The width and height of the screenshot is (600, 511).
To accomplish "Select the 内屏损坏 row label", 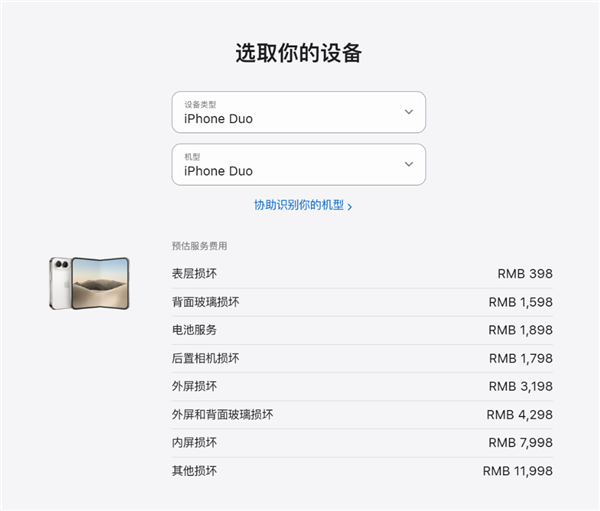I will coord(194,442).
